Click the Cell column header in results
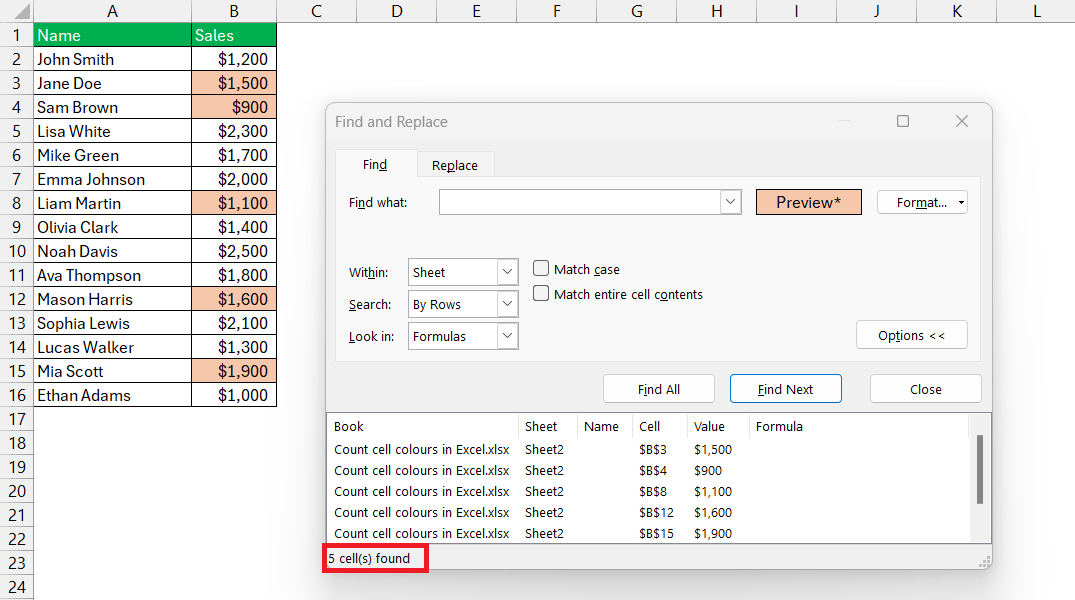The width and height of the screenshot is (1075, 600). coord(660,427)
